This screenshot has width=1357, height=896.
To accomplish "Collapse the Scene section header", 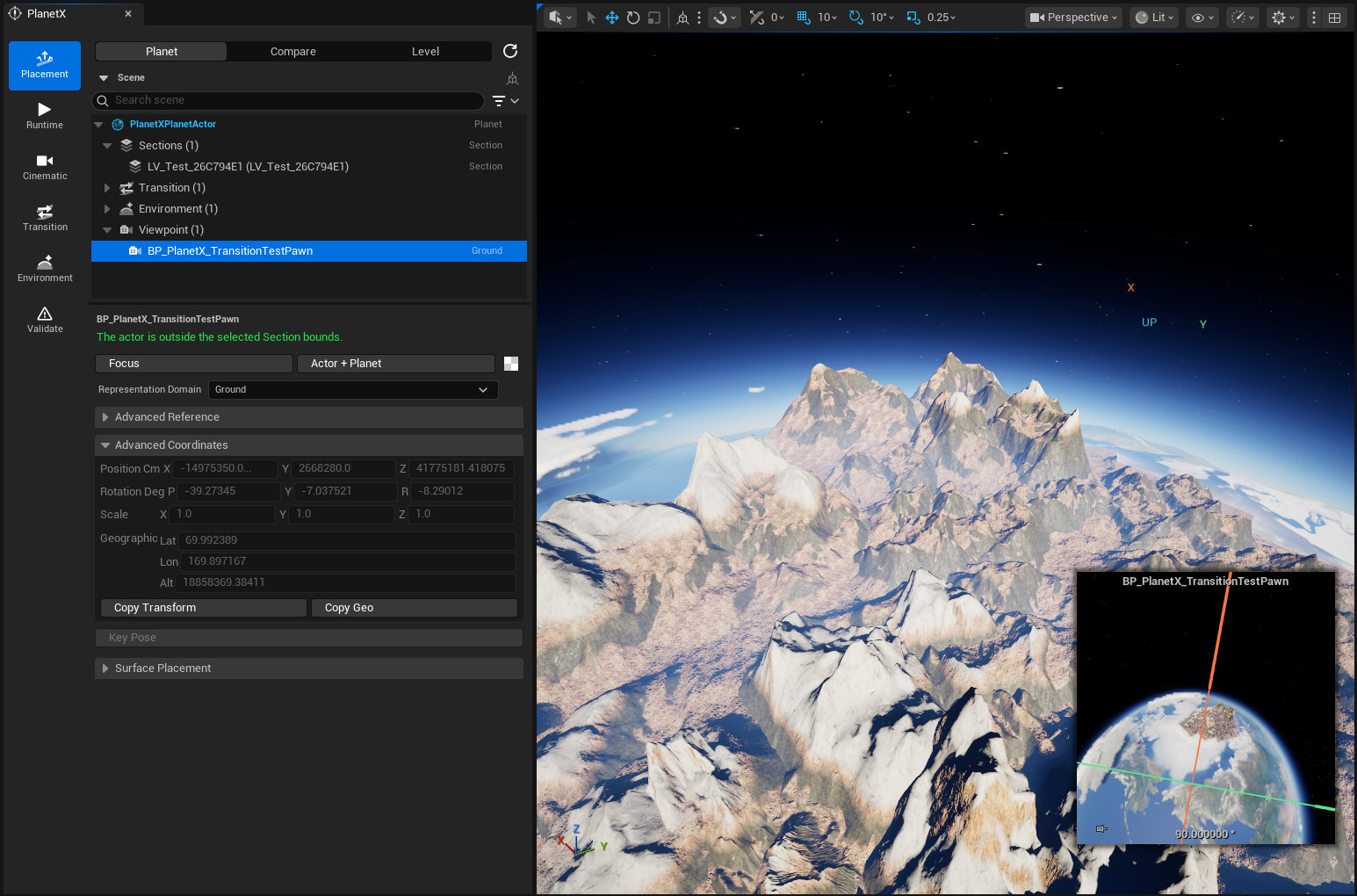I will [x=104, y=78].
